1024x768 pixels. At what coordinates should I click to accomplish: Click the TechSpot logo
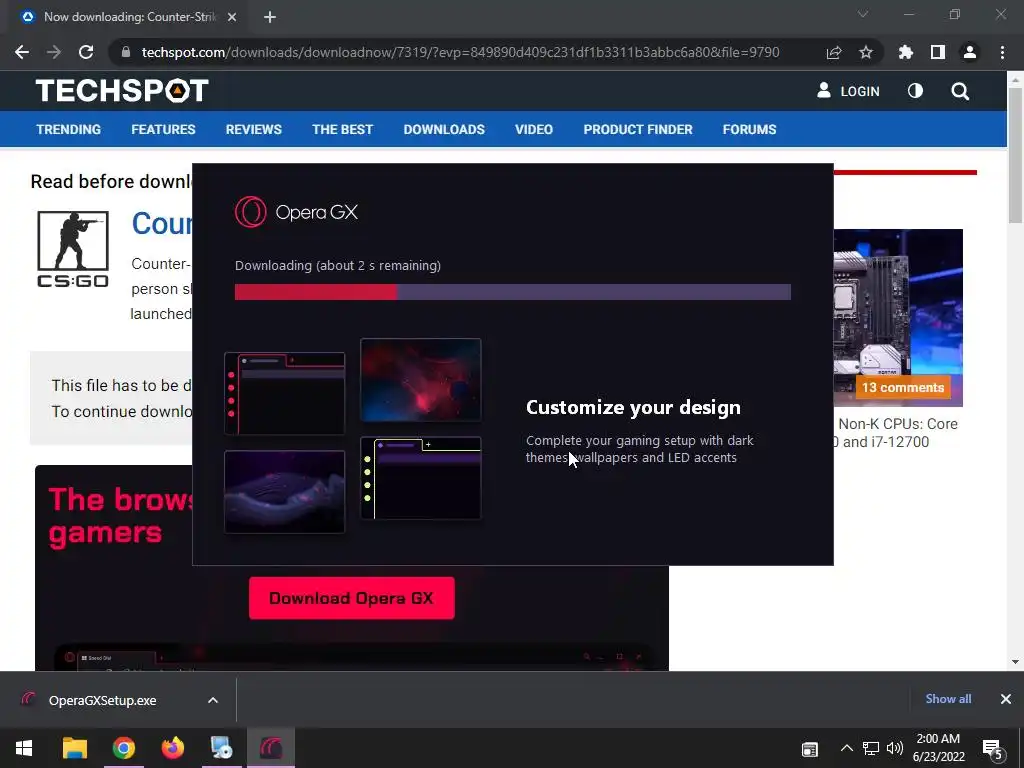[122, 91]
